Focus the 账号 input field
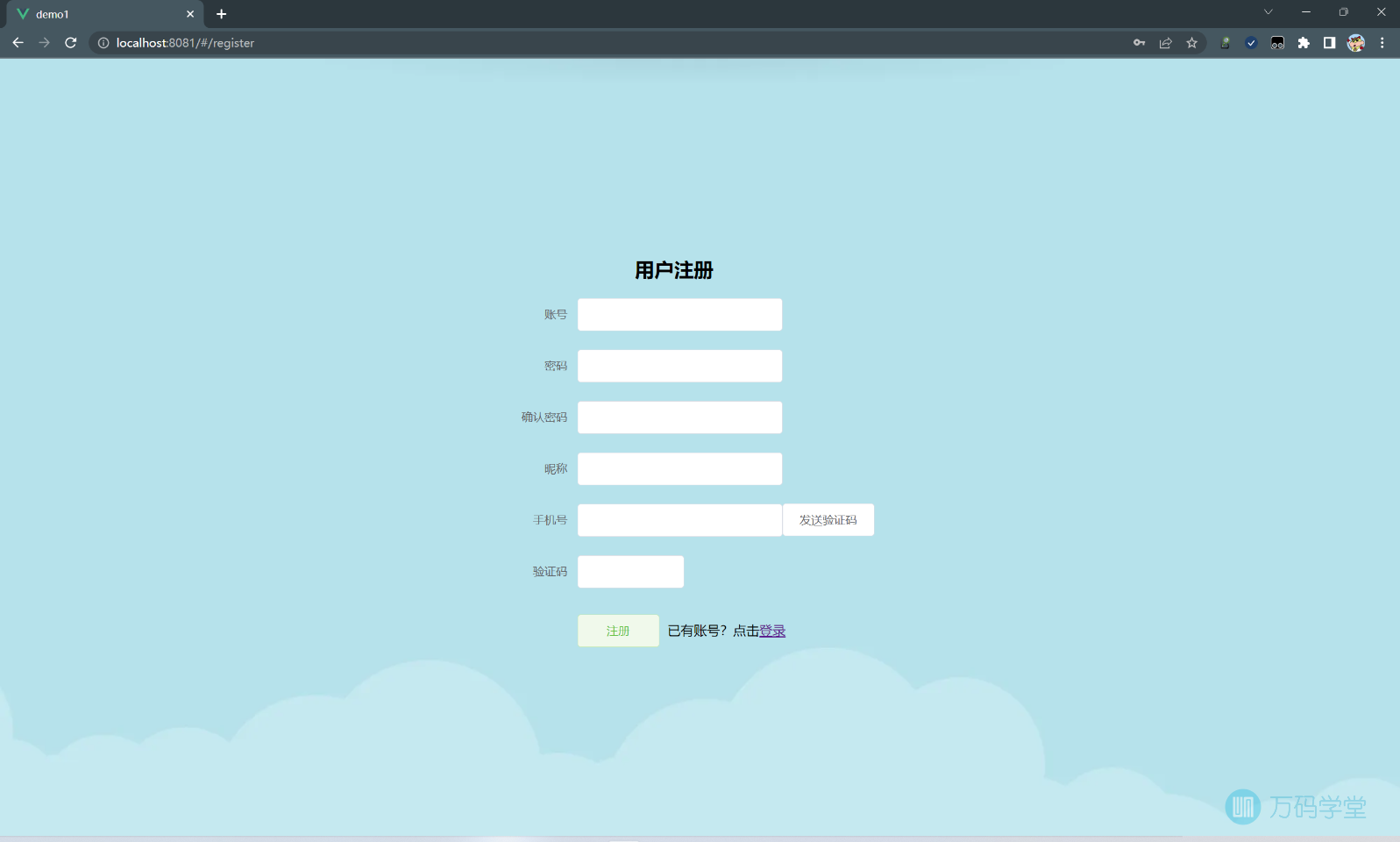 point(679,315)
